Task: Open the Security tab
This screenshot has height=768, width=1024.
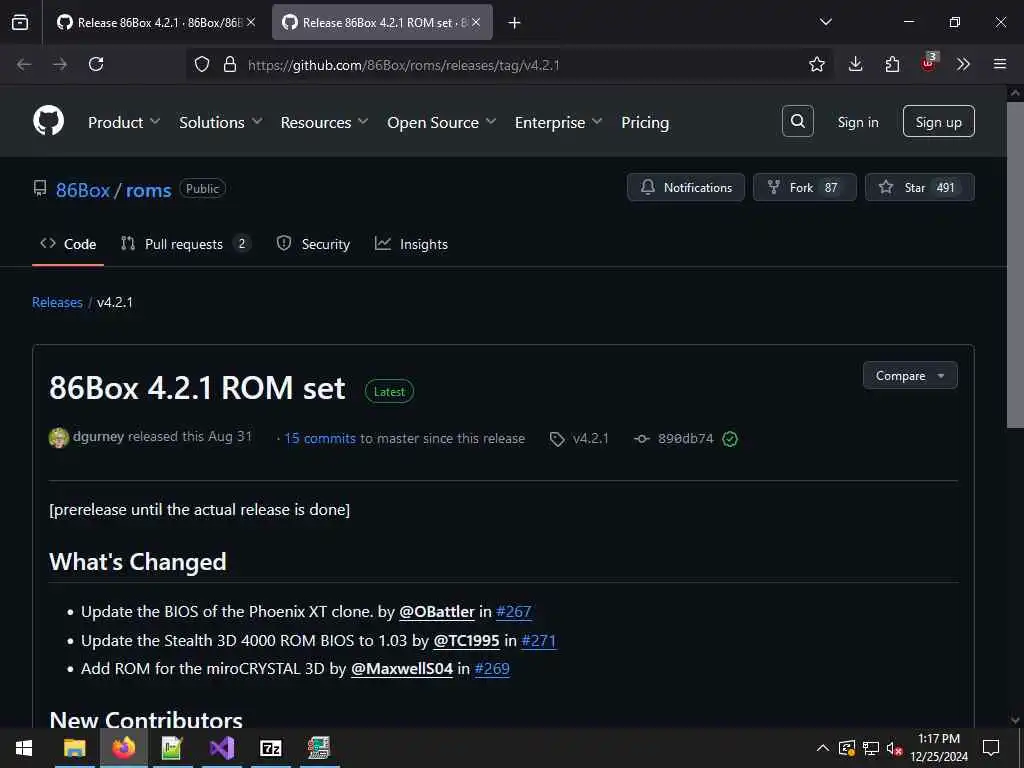Action: [x=313, y=244]
